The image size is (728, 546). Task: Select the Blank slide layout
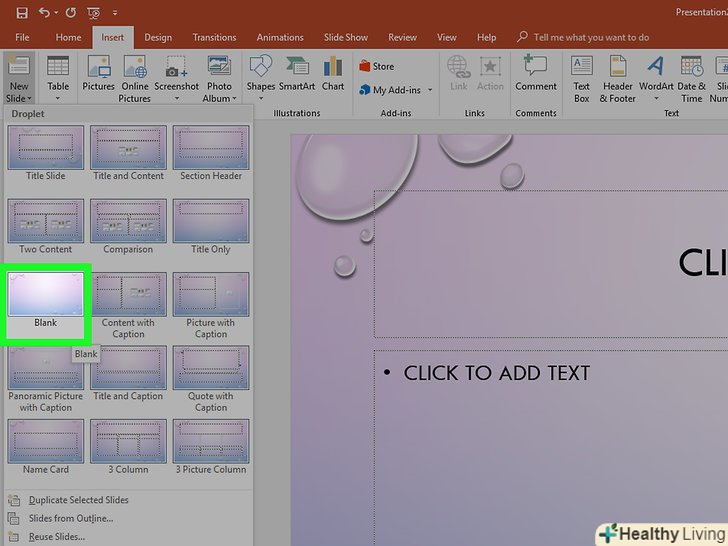coord(46,298)
